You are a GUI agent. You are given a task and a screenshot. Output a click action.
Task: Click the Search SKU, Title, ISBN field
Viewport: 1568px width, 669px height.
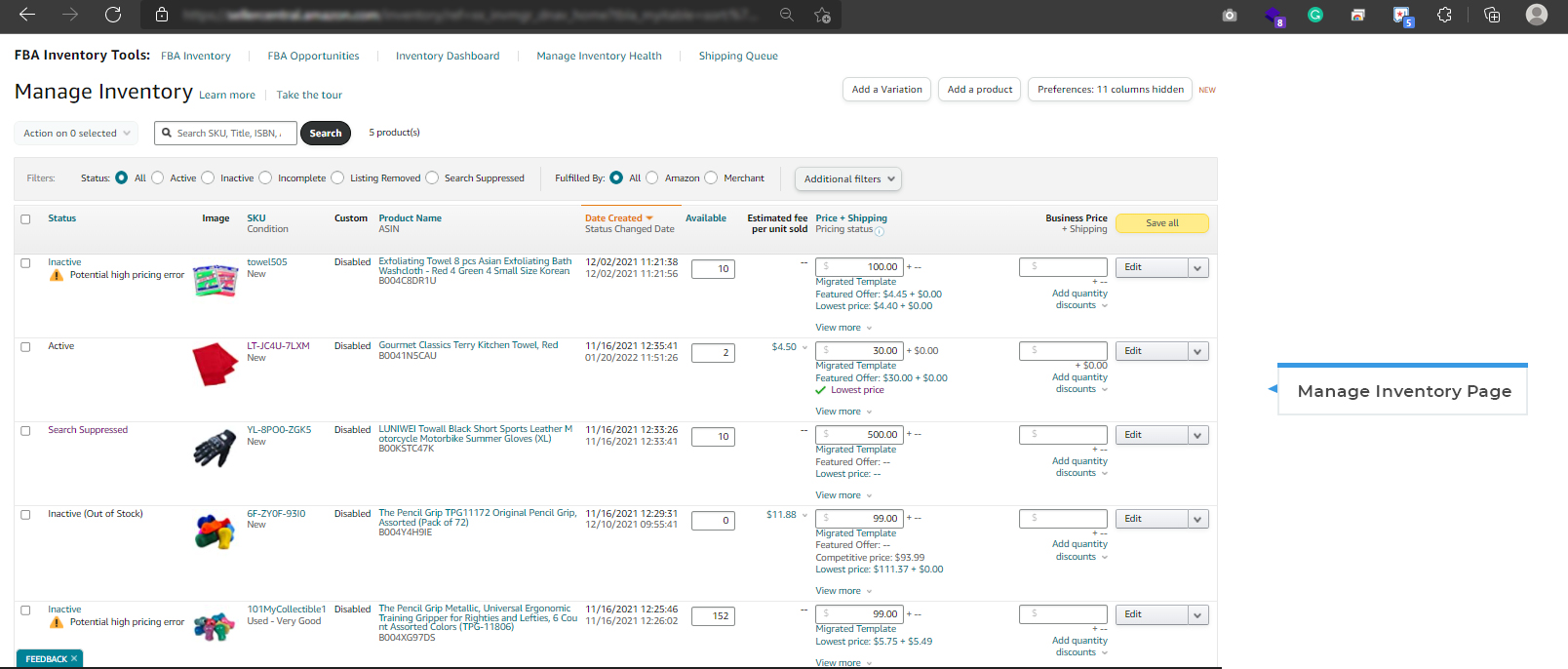click(x=230, y=134)
